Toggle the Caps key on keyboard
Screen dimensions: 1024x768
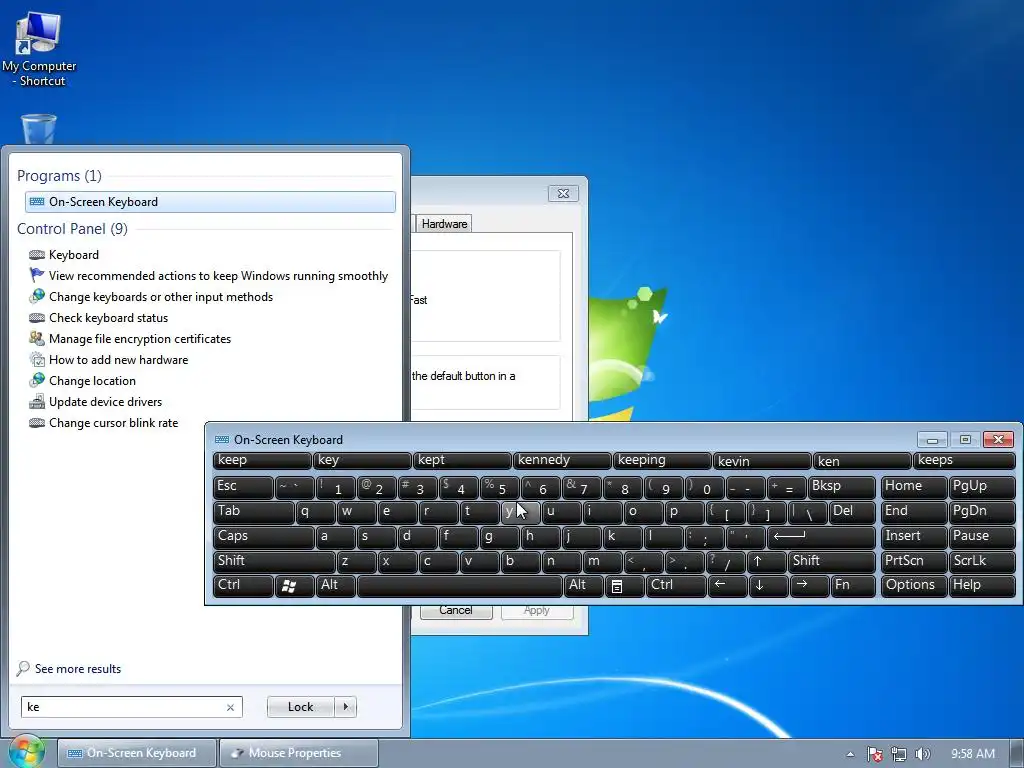pos(263,537)
